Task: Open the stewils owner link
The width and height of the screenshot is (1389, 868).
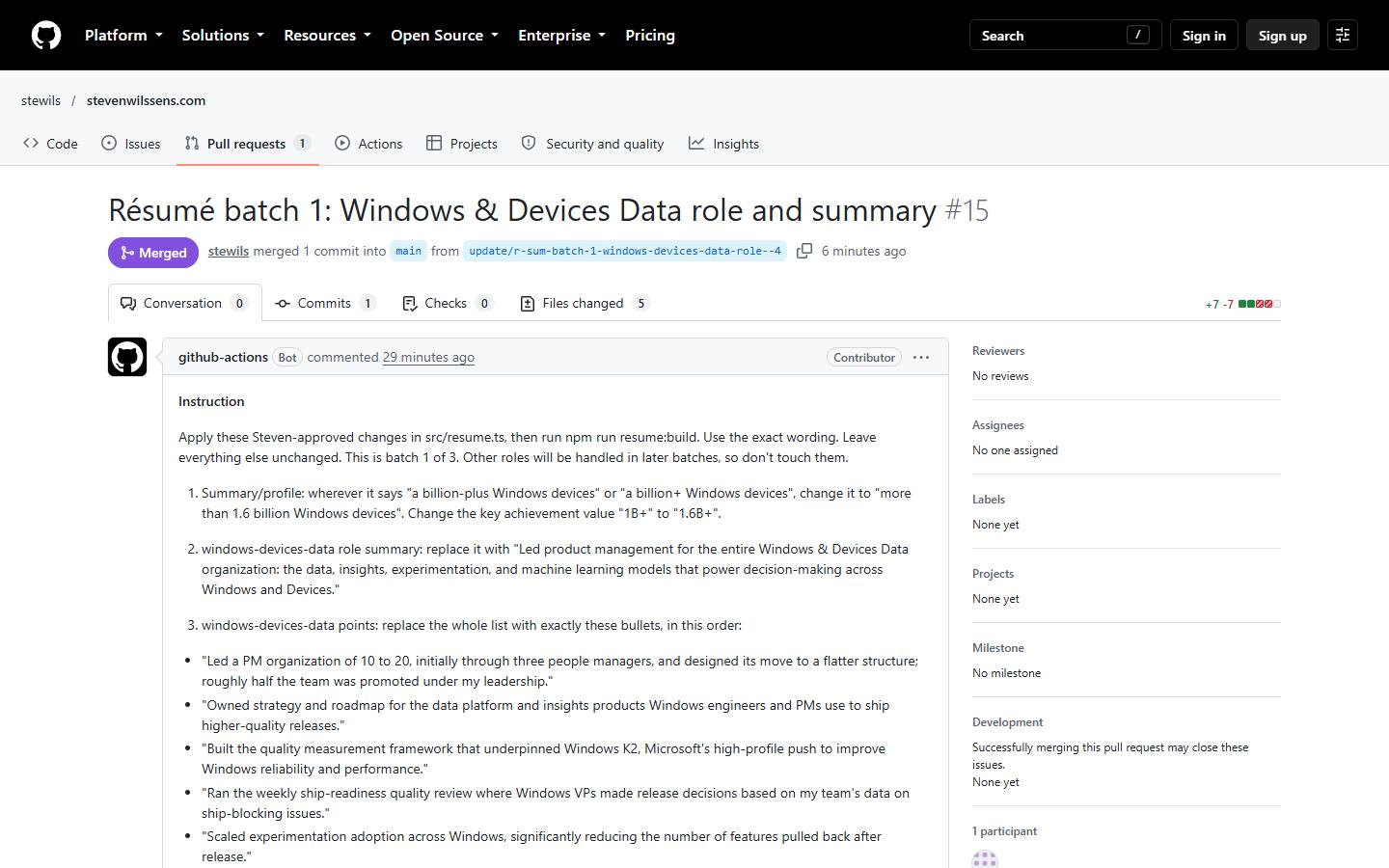Action: click(x=41, y=100)
